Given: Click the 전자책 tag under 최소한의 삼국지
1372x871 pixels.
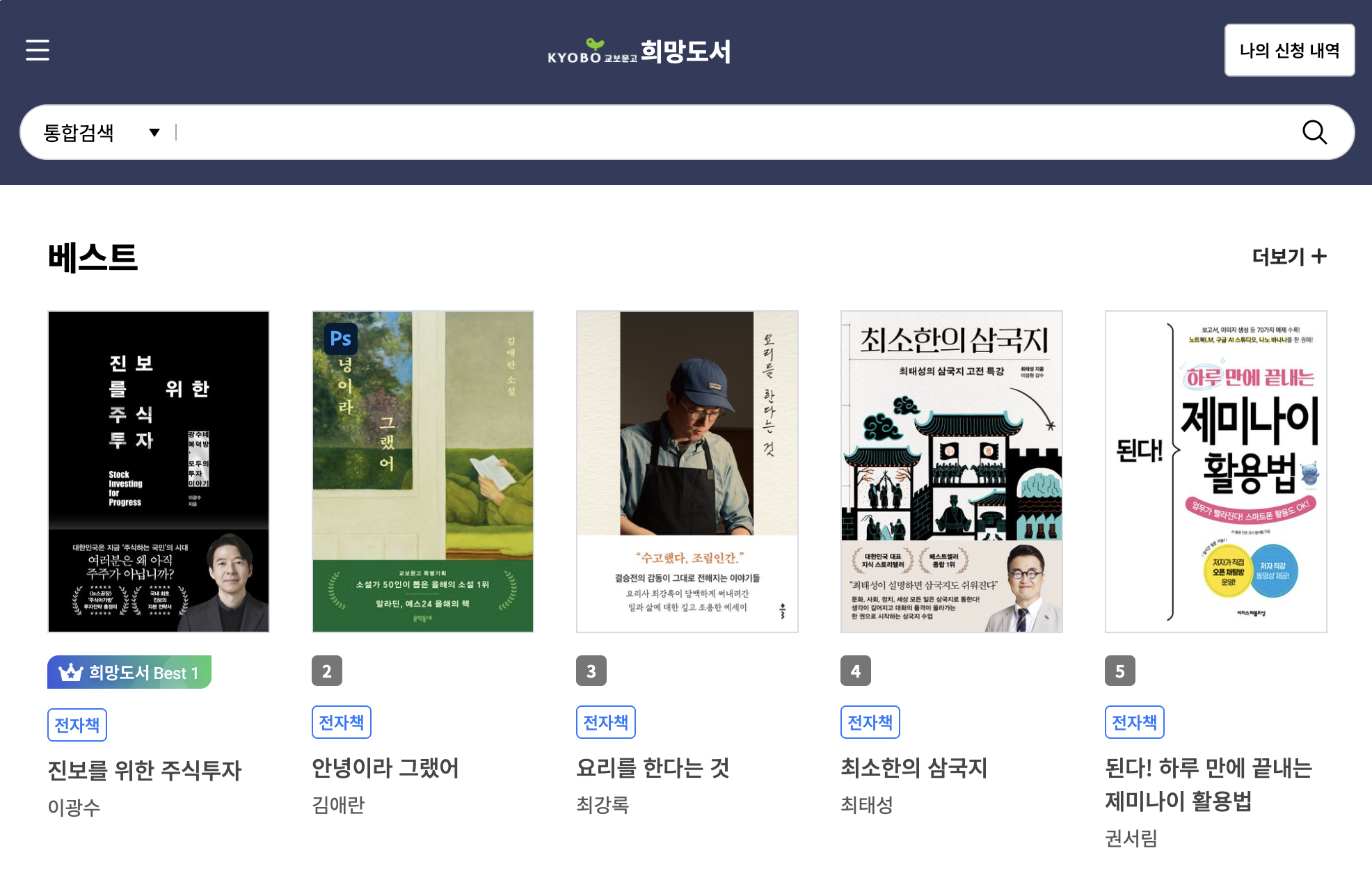Looking at the screenshot, I should 870,722.
